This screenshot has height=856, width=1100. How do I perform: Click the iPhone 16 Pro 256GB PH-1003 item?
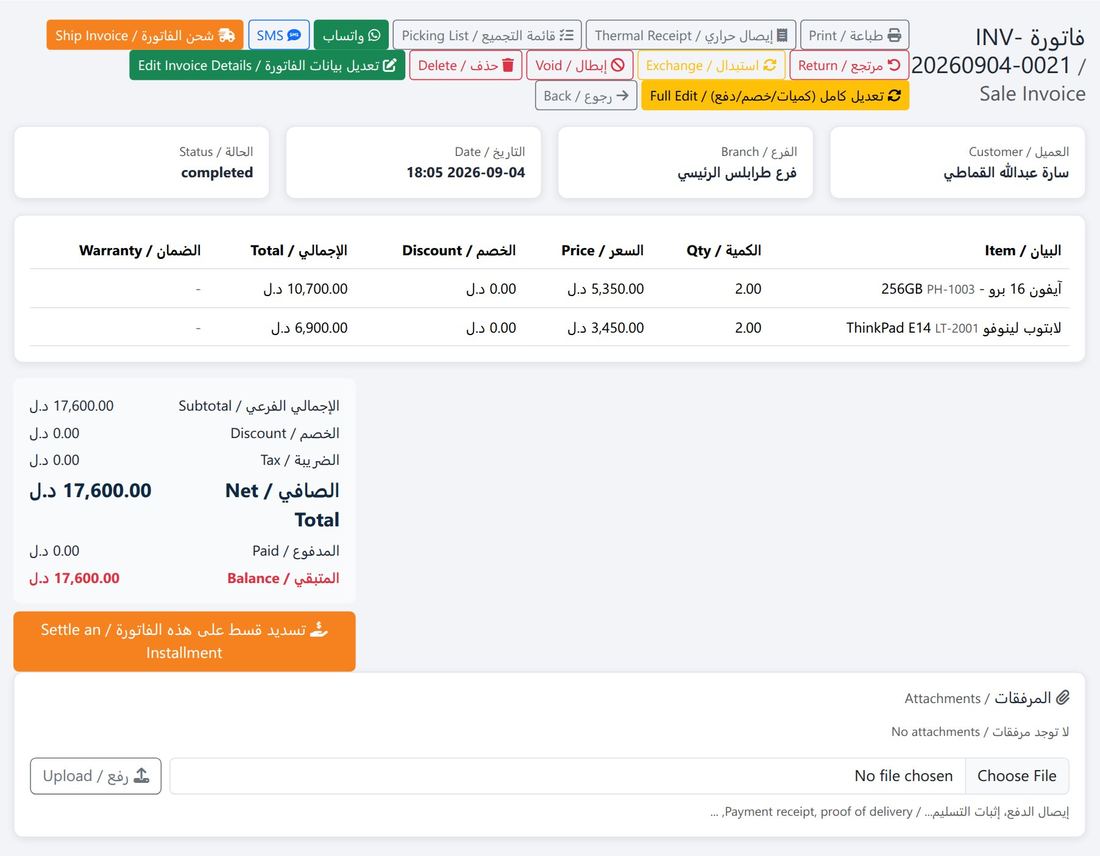(x=972, y=289)
